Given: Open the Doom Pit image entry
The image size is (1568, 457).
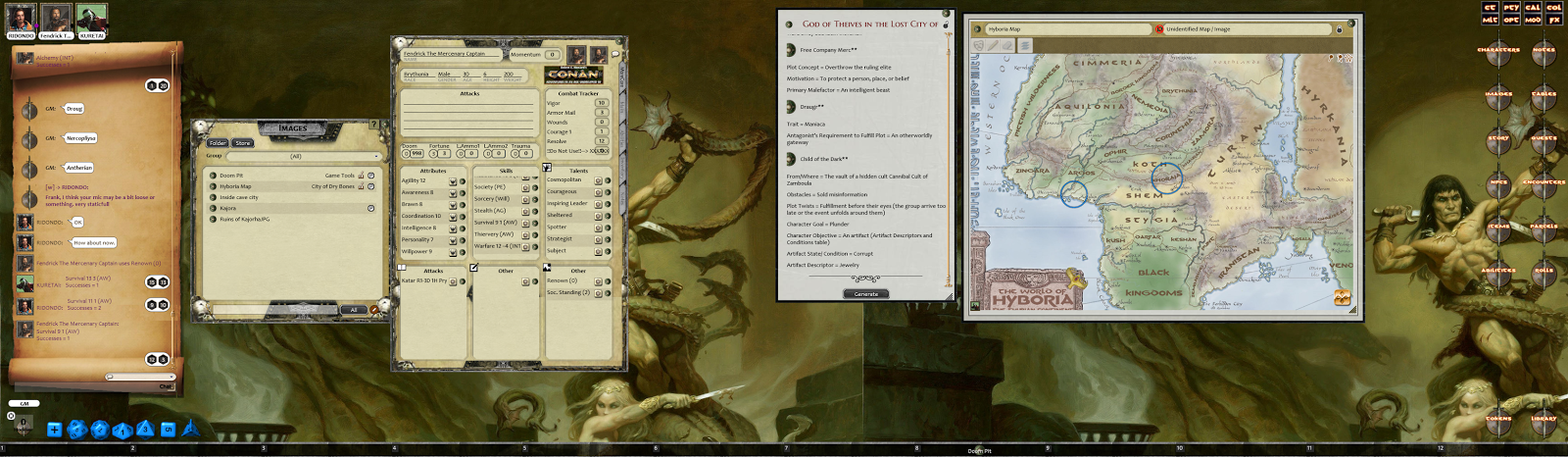Looking at the screenshot, I should point(231,176).
